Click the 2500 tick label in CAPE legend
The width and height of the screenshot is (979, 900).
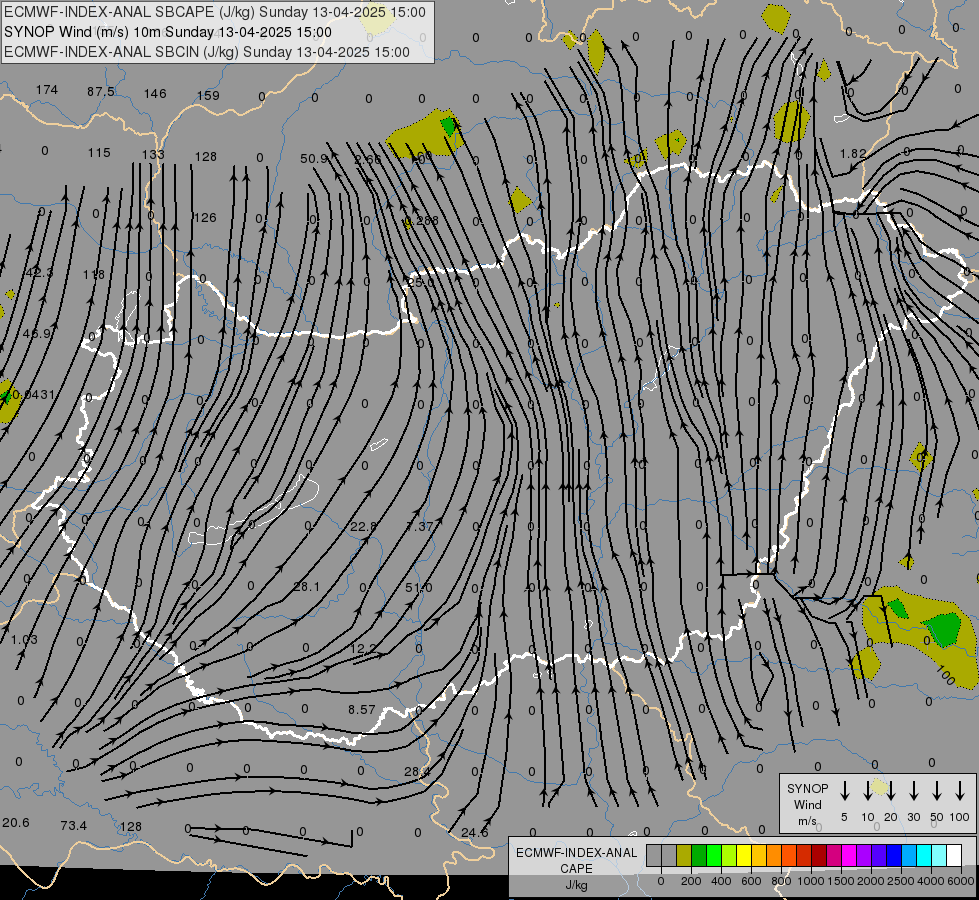[900, 881]
